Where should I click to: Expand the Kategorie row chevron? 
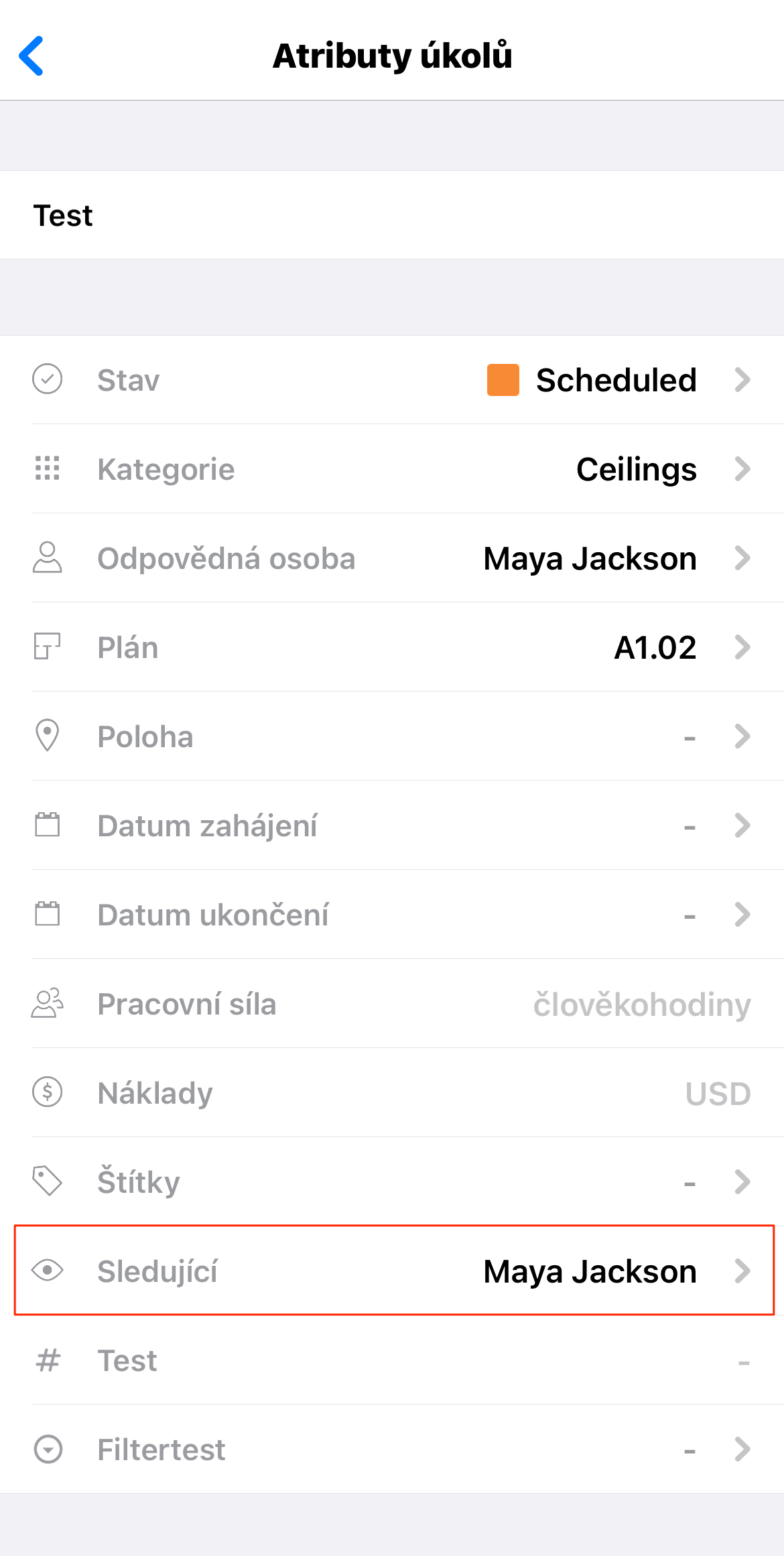(x=742, y=469)
